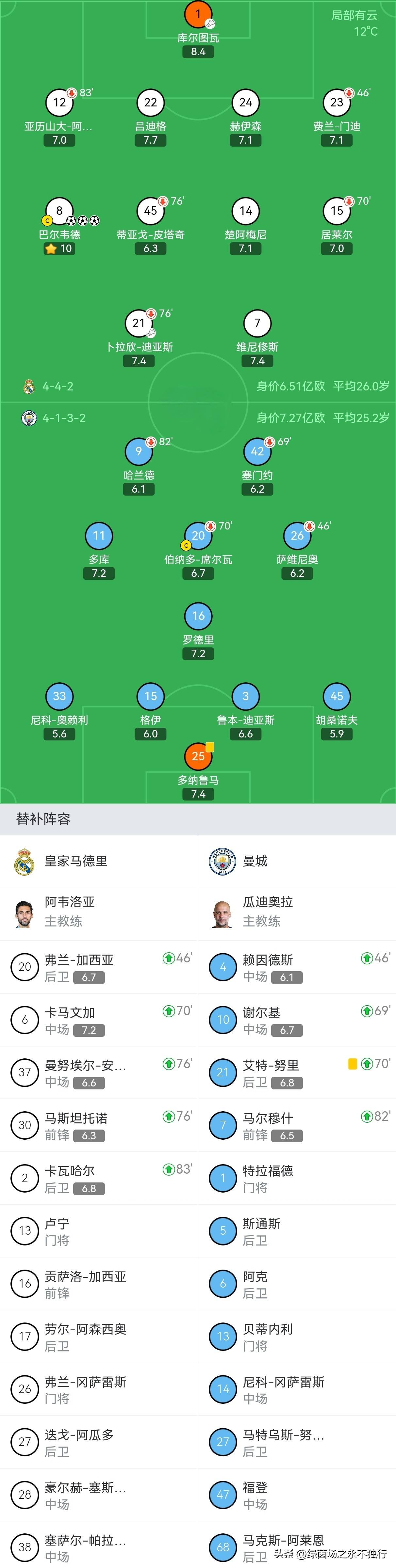The image size is (396, 1568).
Task: Click the Manchester City crest beside 4-1-3-2
Action: 29,418
